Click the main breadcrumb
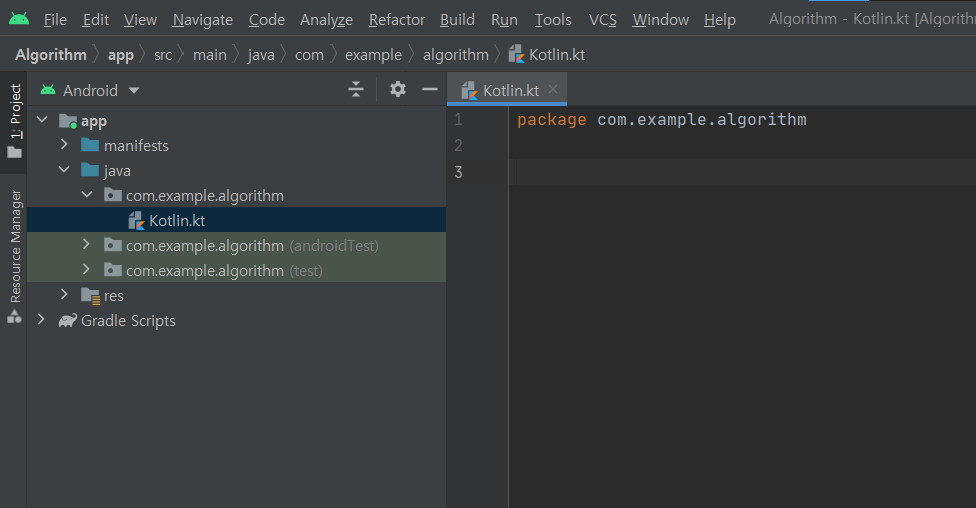The height and width of the screenshot is (508, 976). coord(210,55)
